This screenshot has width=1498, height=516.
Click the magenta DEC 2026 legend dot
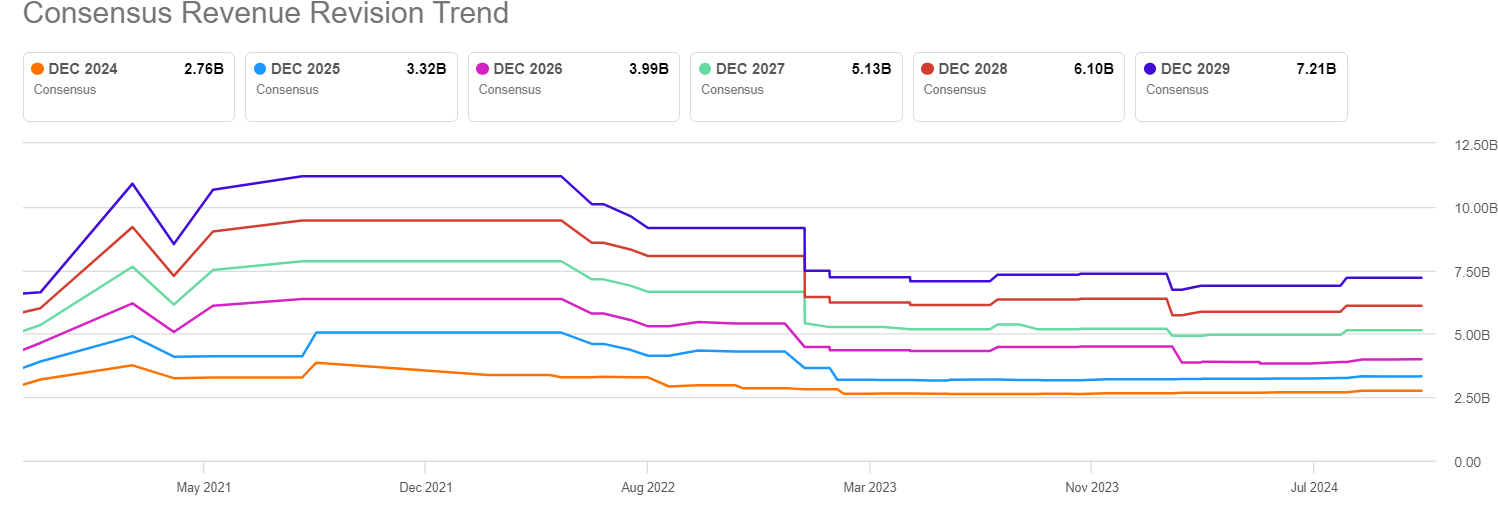483,70
